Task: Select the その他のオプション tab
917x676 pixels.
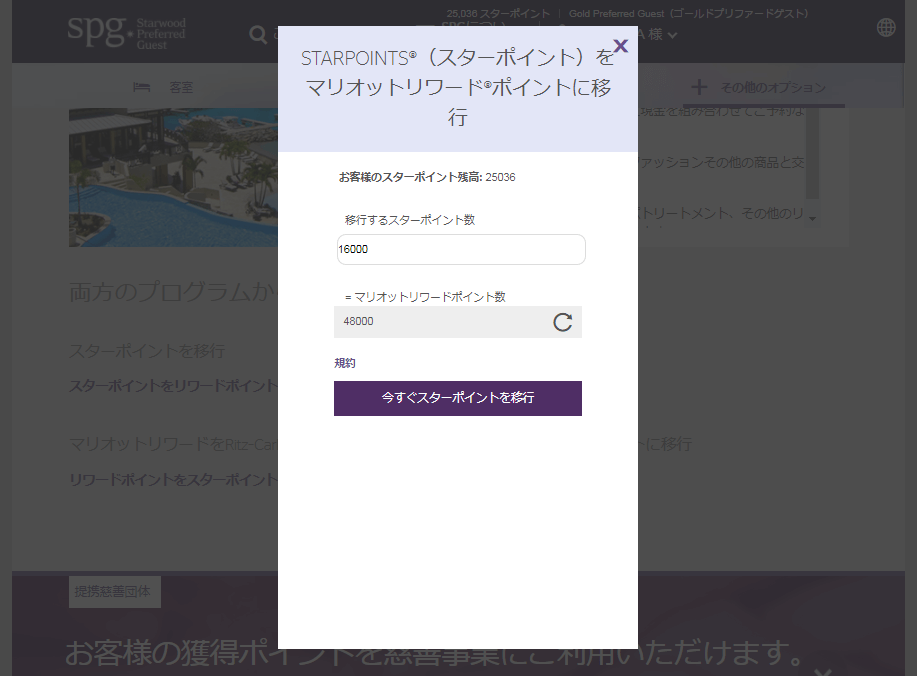Action: click(773, 87)
